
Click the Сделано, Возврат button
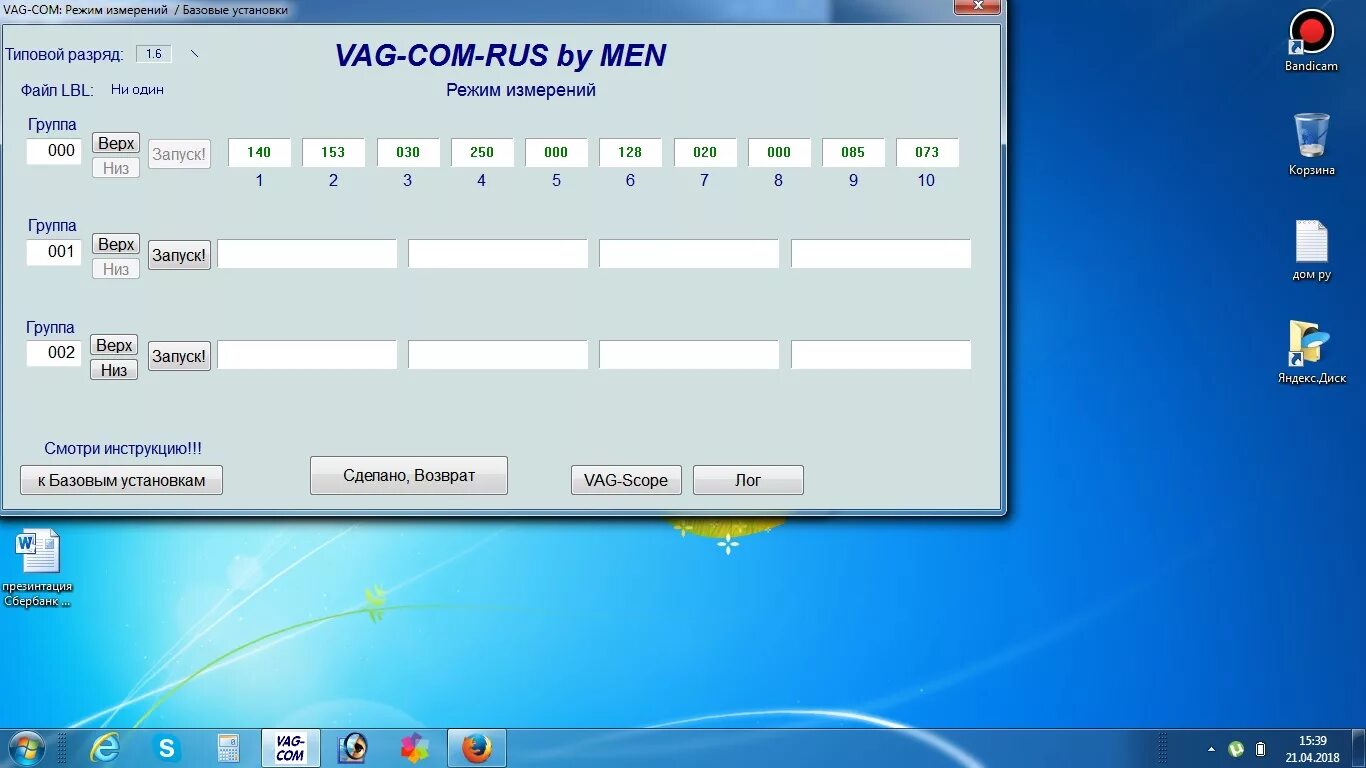[x=409, y=476]
